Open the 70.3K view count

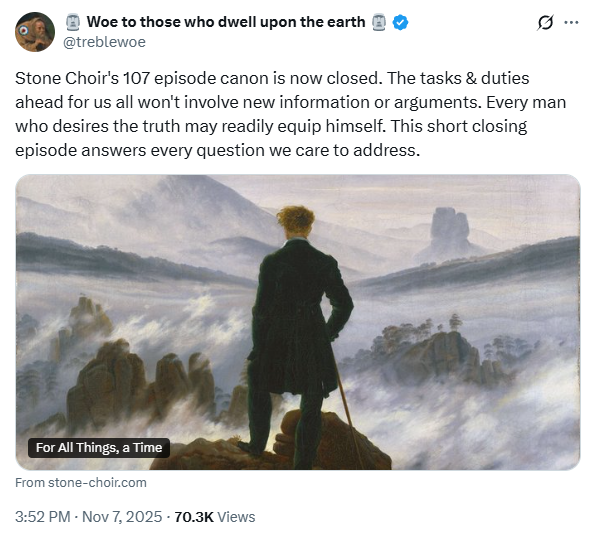click(x=194, y=517)
